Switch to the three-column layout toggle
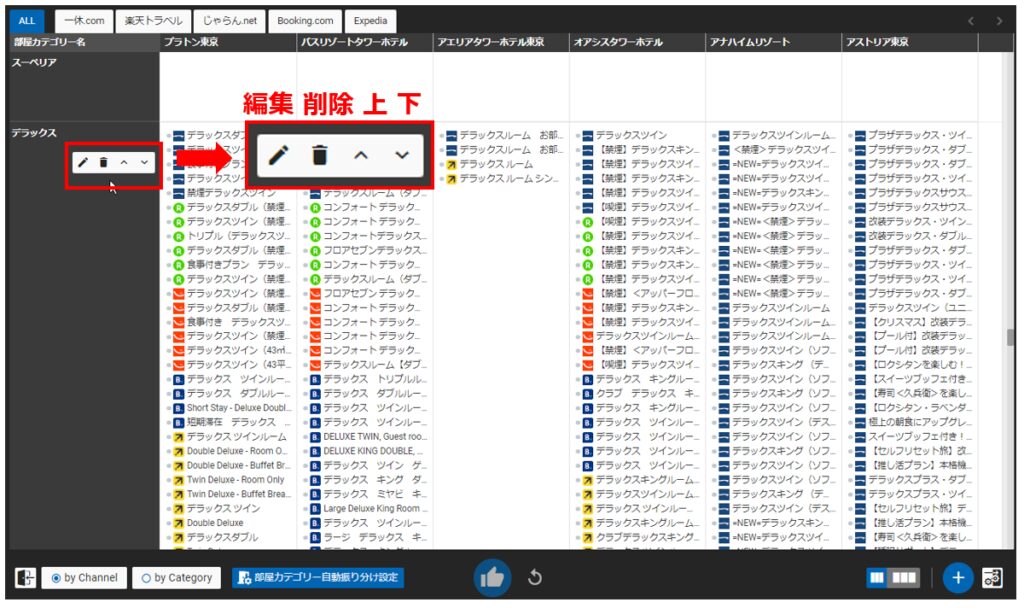Image resolution: width=1024 pixels, height=608 pixels. 904,577
